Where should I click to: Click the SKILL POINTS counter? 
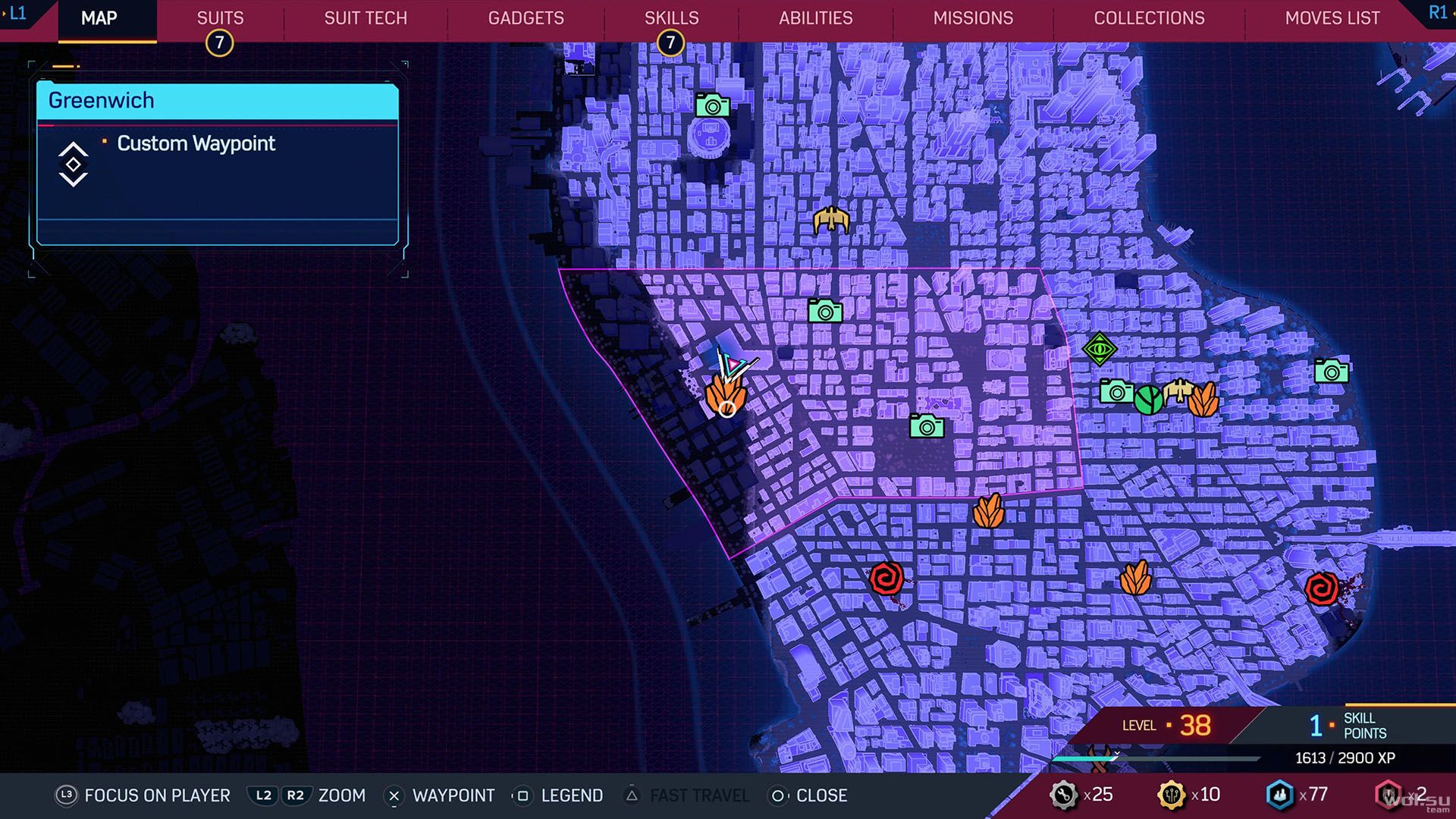pyautogui.click(x=1348, y=726)
